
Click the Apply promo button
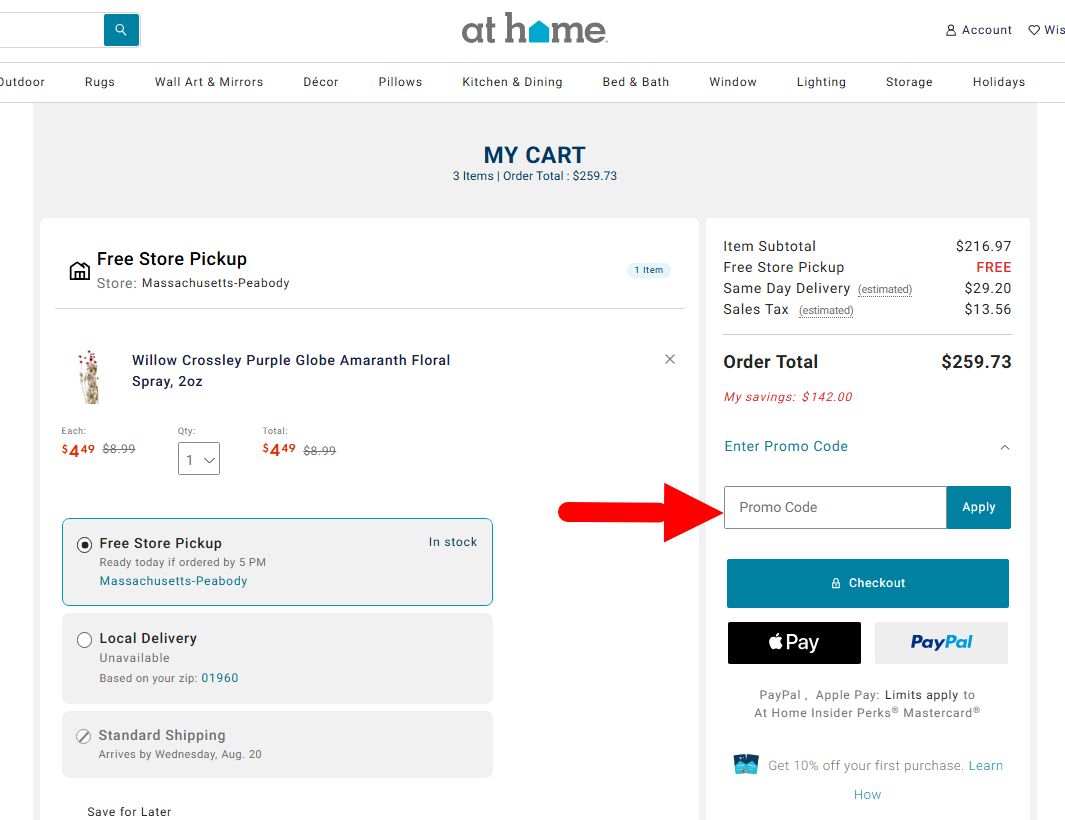tap(978, 507)
